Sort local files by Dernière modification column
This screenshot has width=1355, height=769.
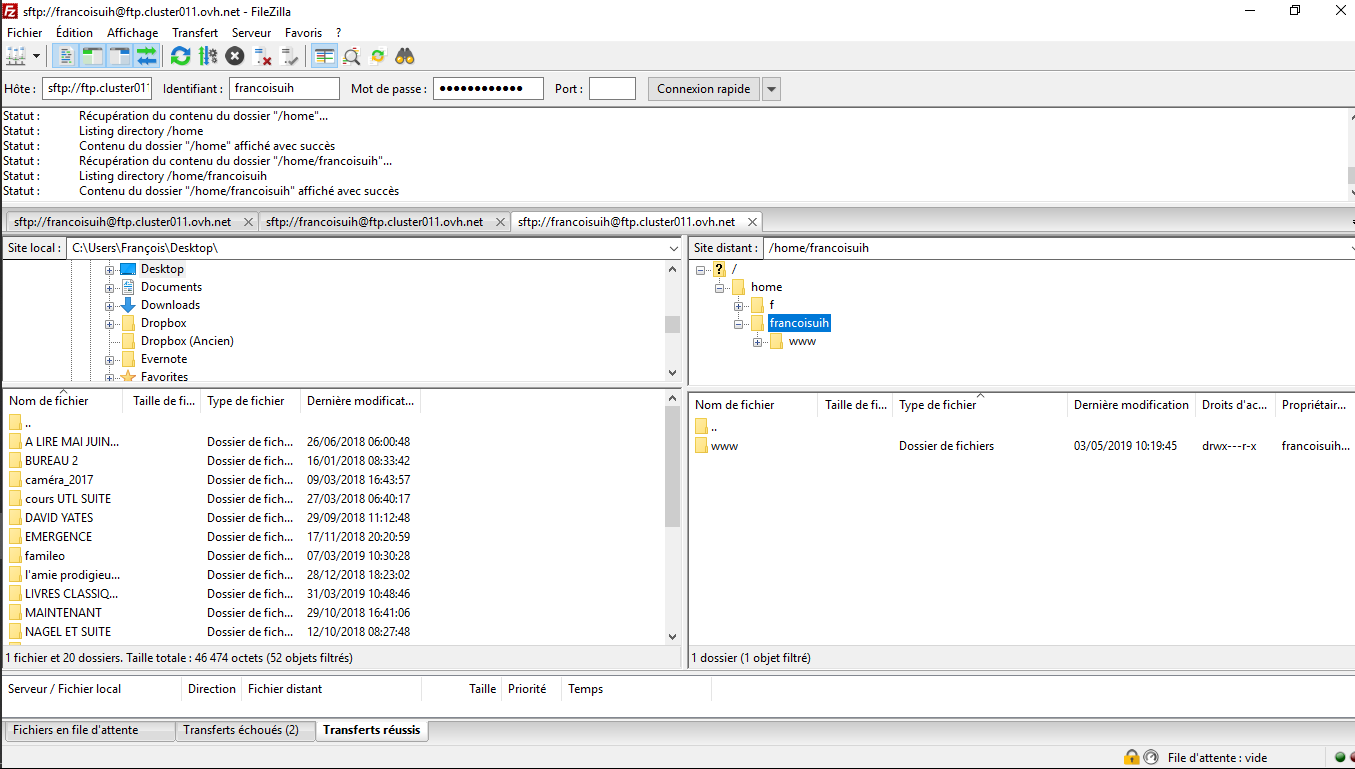(359, 401)
